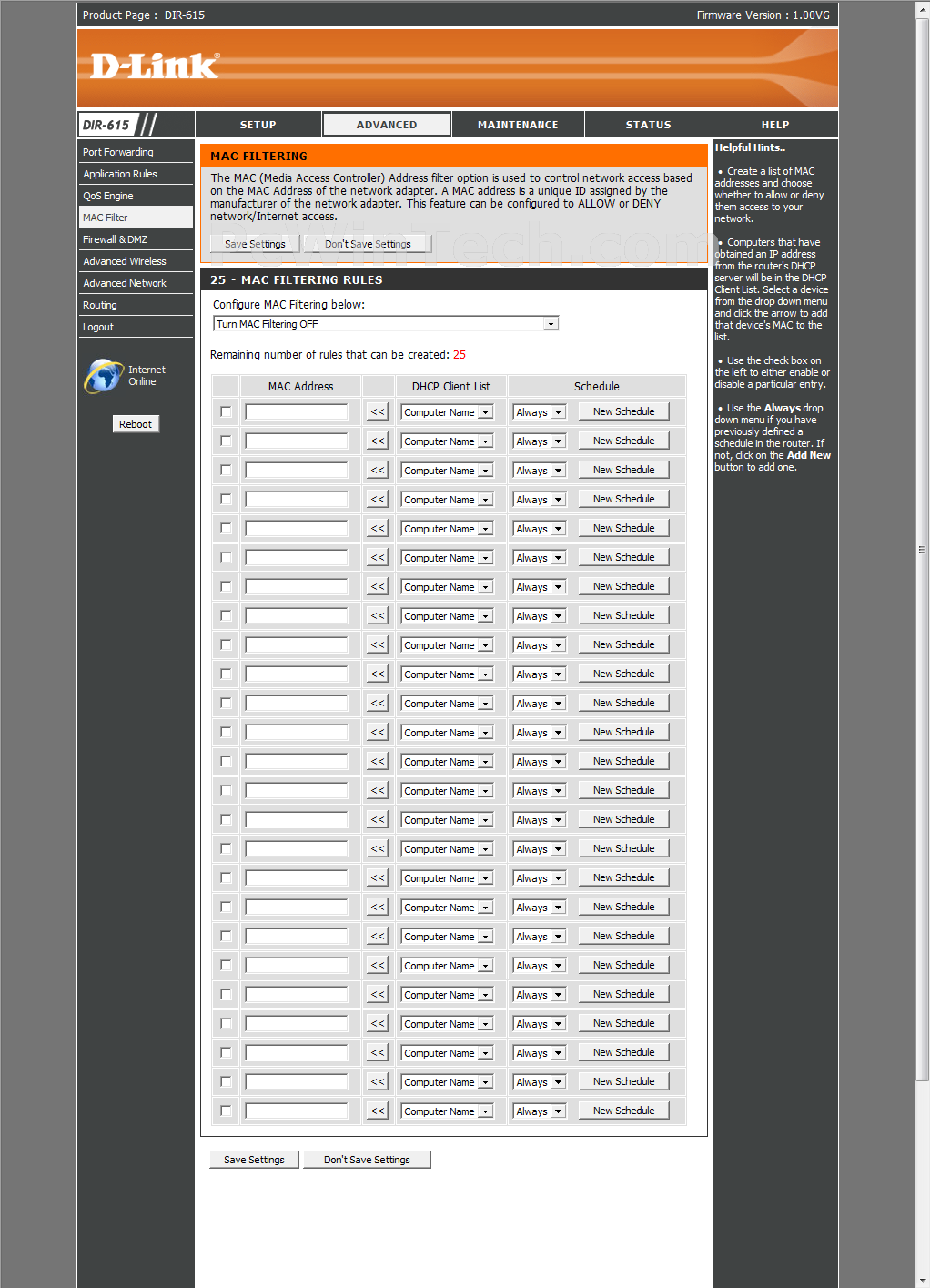Click the bottom Save Settings button
This screenshot has width=930, height=1288.
(255, 1160)
